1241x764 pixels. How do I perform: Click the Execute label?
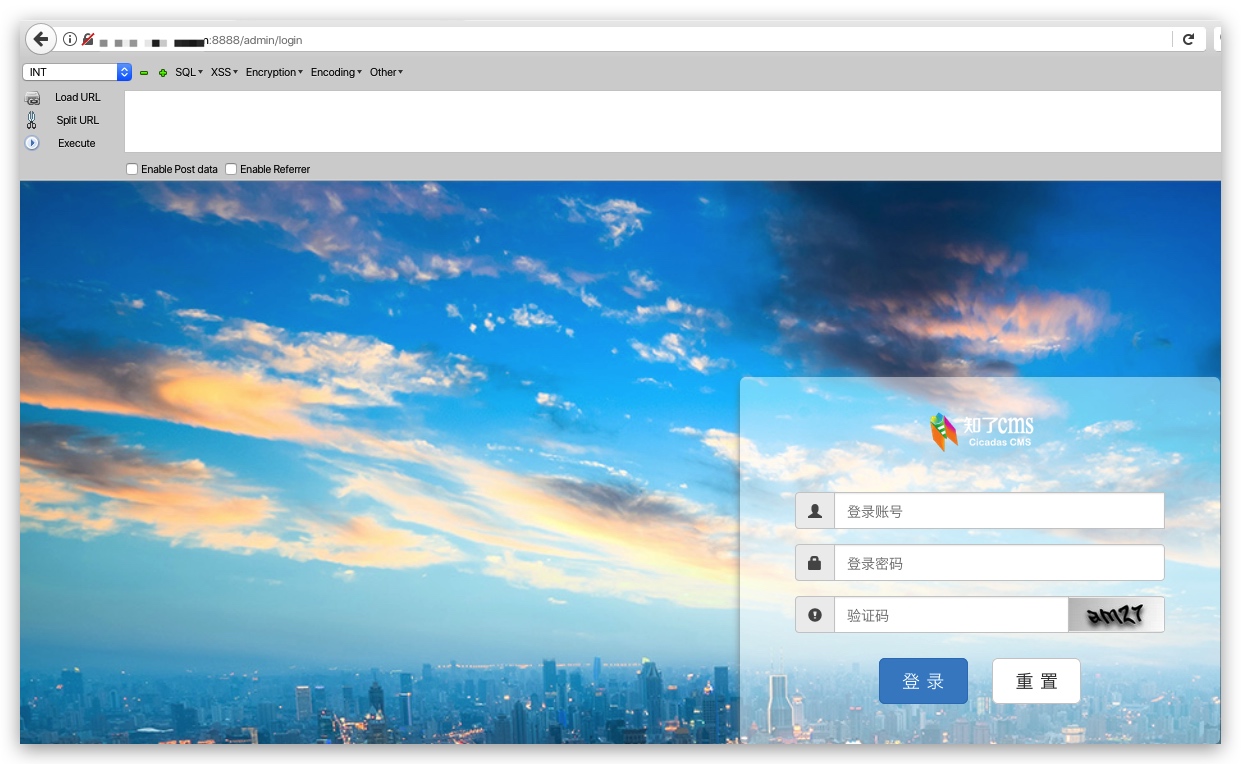point(77,143)
